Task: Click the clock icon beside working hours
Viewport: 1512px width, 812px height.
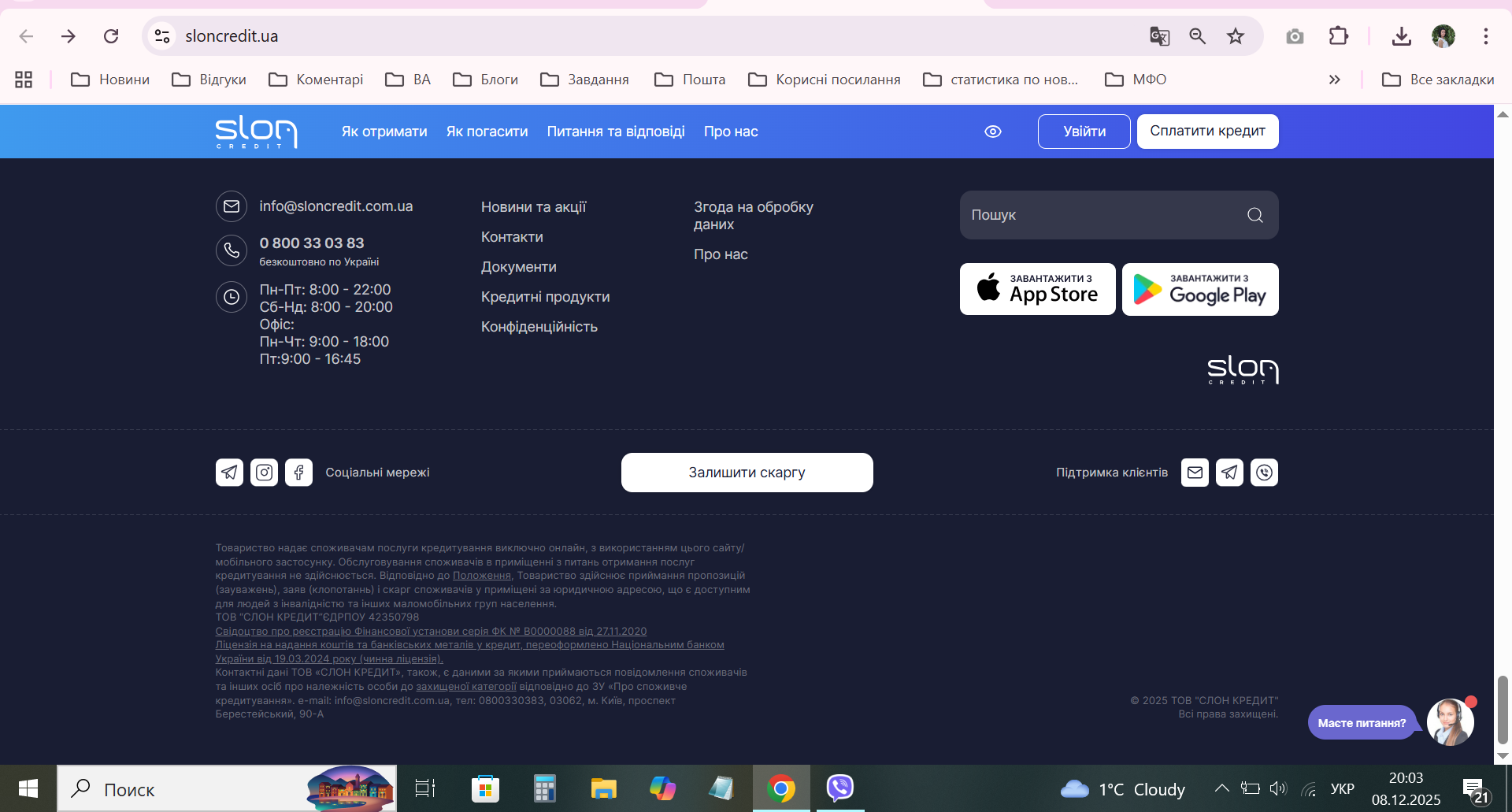Action: pyautogui.click(x=232, y=297)
